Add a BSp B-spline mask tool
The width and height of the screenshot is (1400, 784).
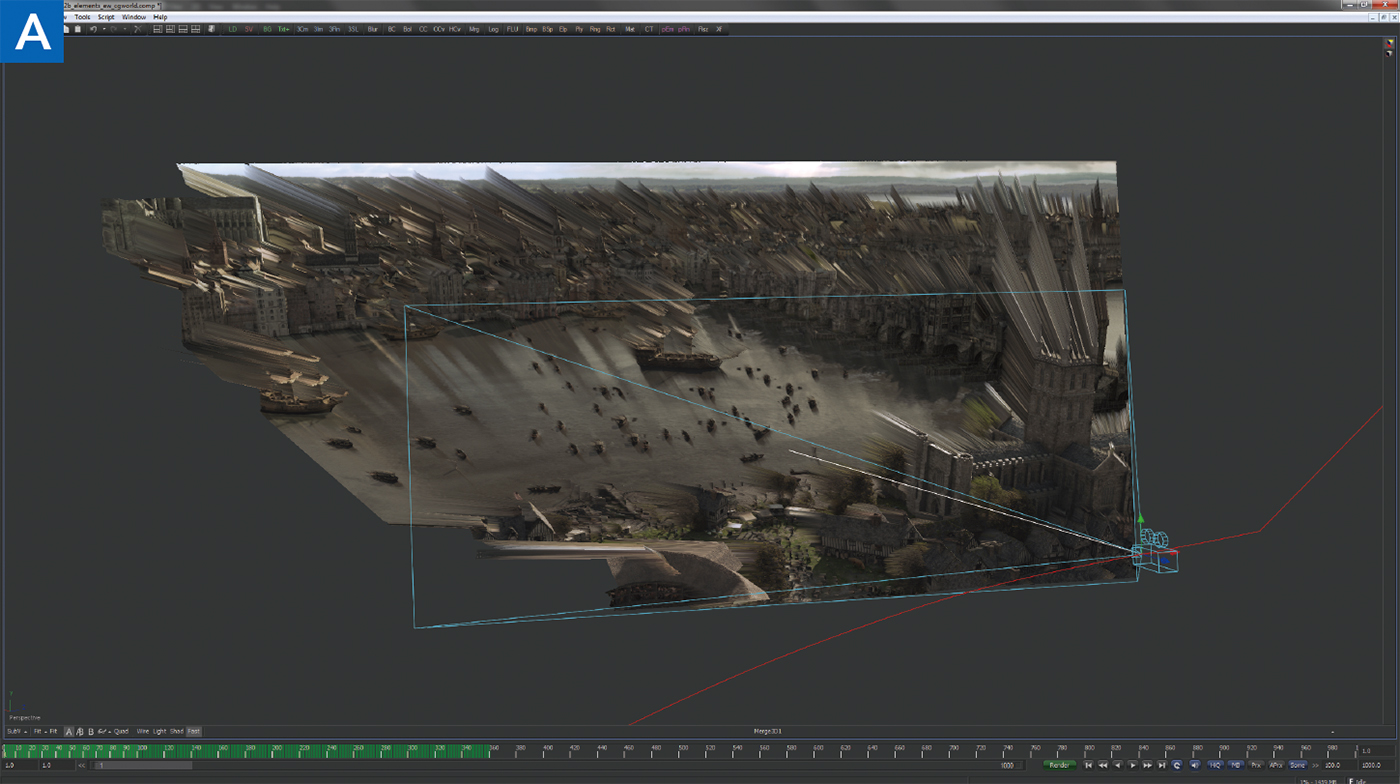[x=547, y=29]
